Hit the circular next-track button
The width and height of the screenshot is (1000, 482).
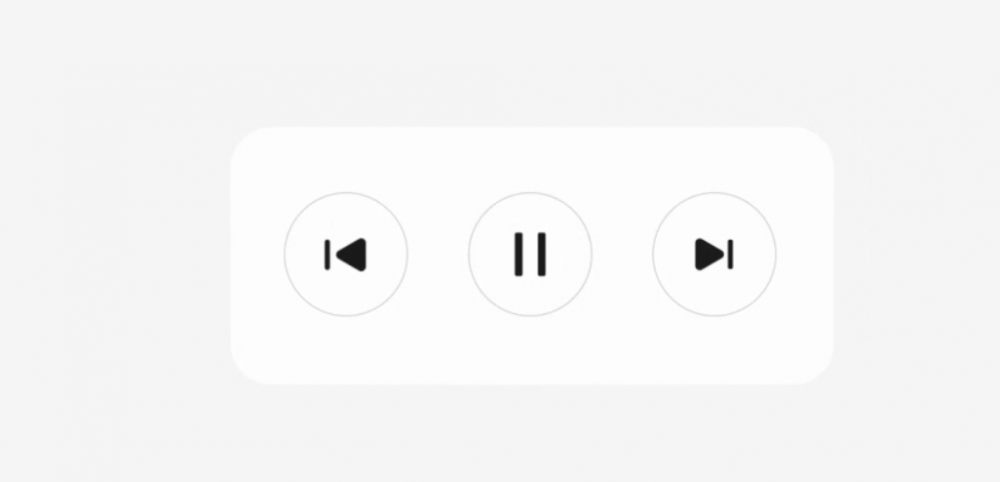[x=714, y=254]
